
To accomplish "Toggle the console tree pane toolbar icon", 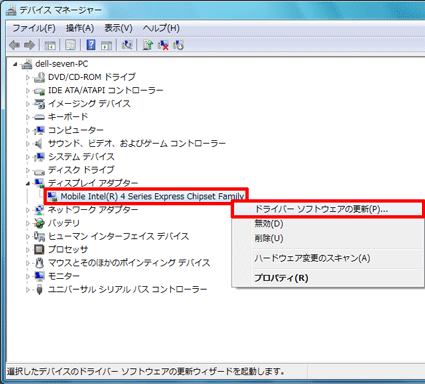I will coord(50,45).
